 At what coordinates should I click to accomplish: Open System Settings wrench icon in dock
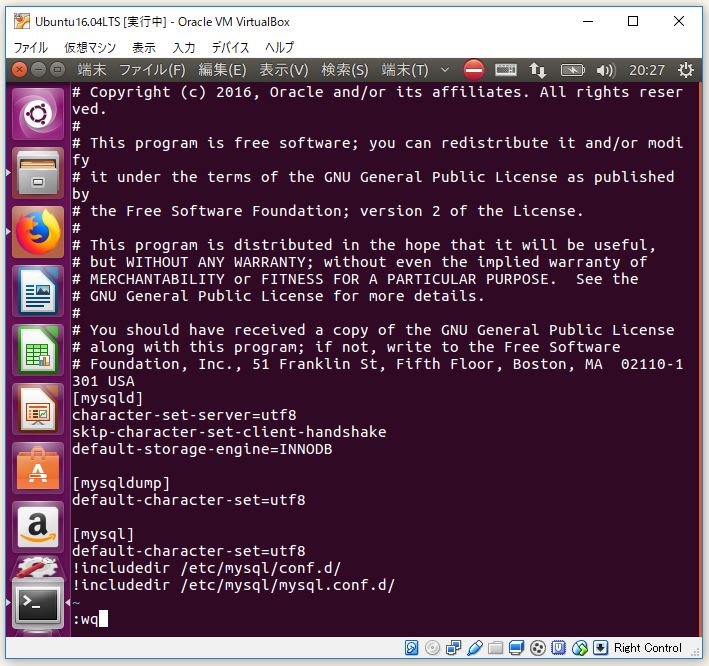tap(38, 567)
